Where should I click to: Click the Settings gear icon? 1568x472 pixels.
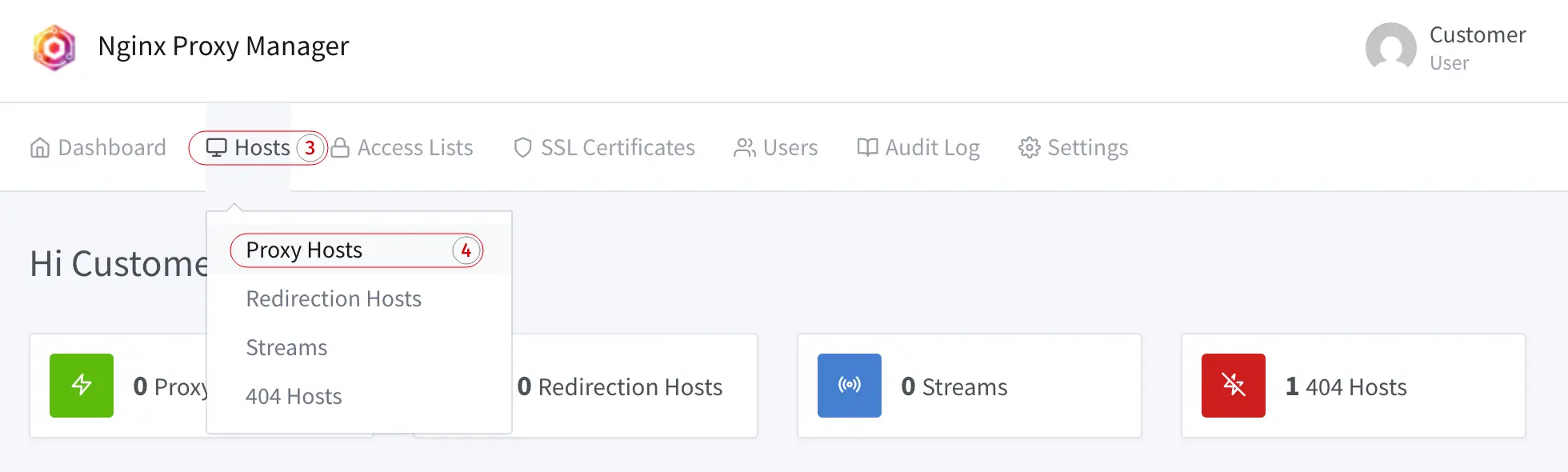click(x=1030, y=148)
